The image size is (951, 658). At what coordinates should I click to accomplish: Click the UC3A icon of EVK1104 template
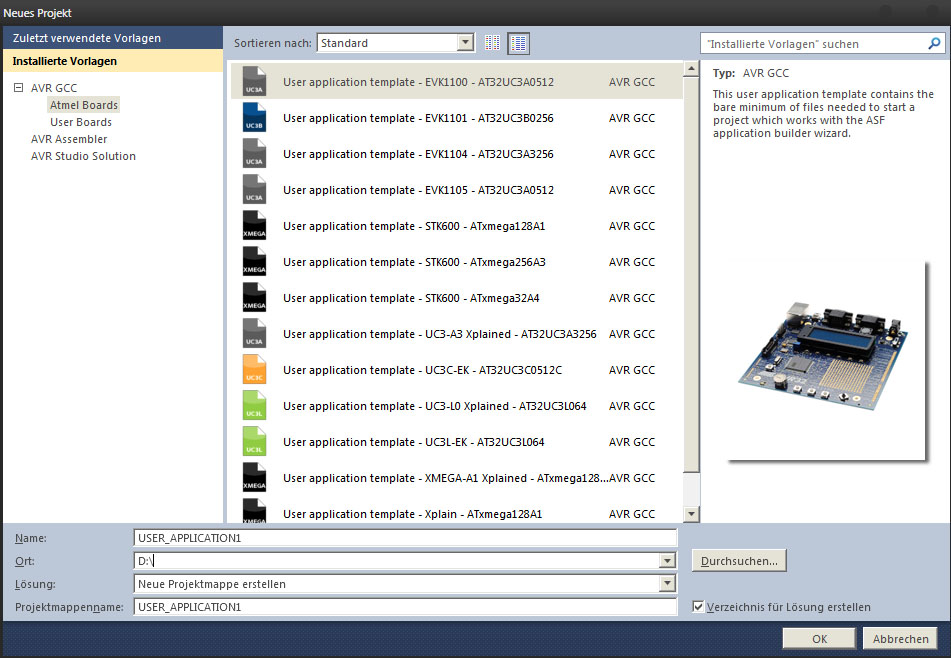(254, 153)
